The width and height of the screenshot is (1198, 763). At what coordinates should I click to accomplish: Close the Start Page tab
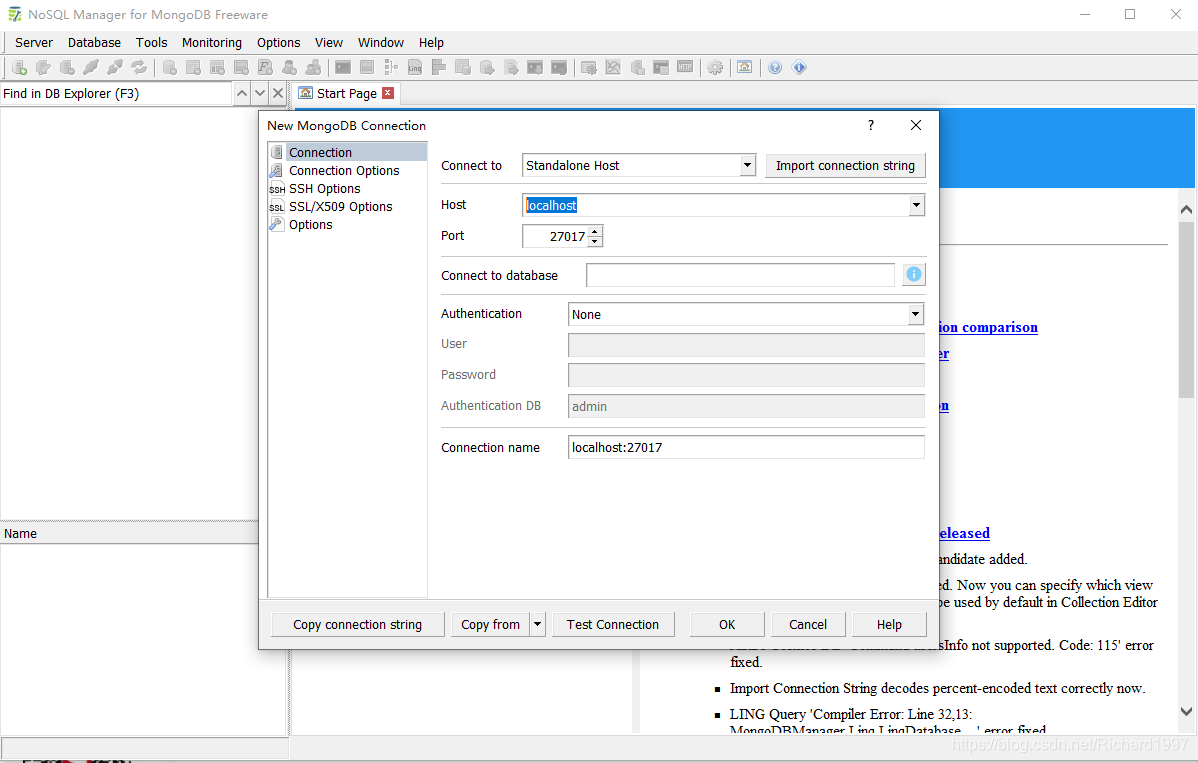coord(388,92)
